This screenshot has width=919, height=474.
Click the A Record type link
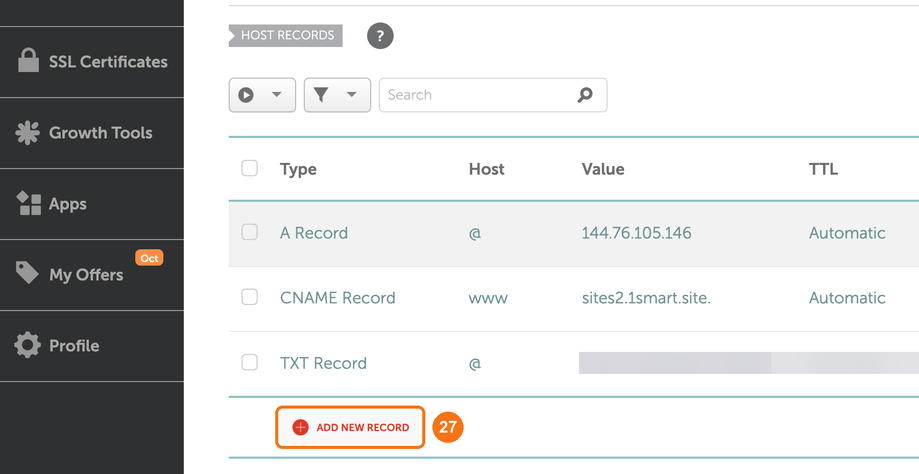[x=314, y=233]
